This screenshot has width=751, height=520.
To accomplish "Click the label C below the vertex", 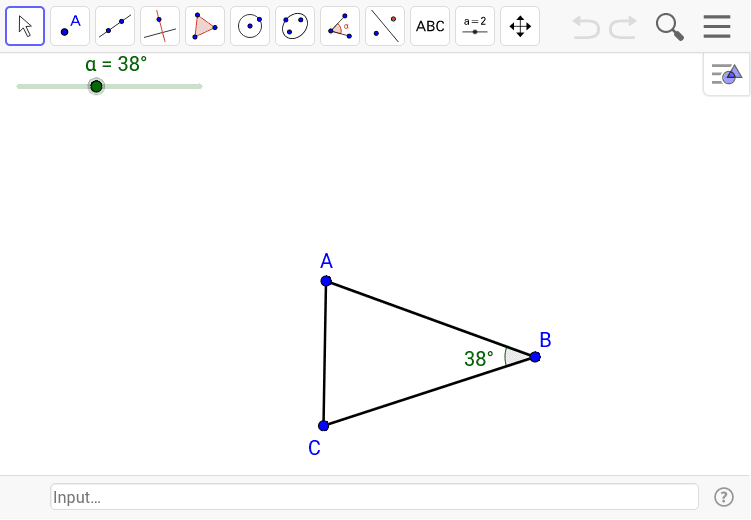I will tap(314, 448).
